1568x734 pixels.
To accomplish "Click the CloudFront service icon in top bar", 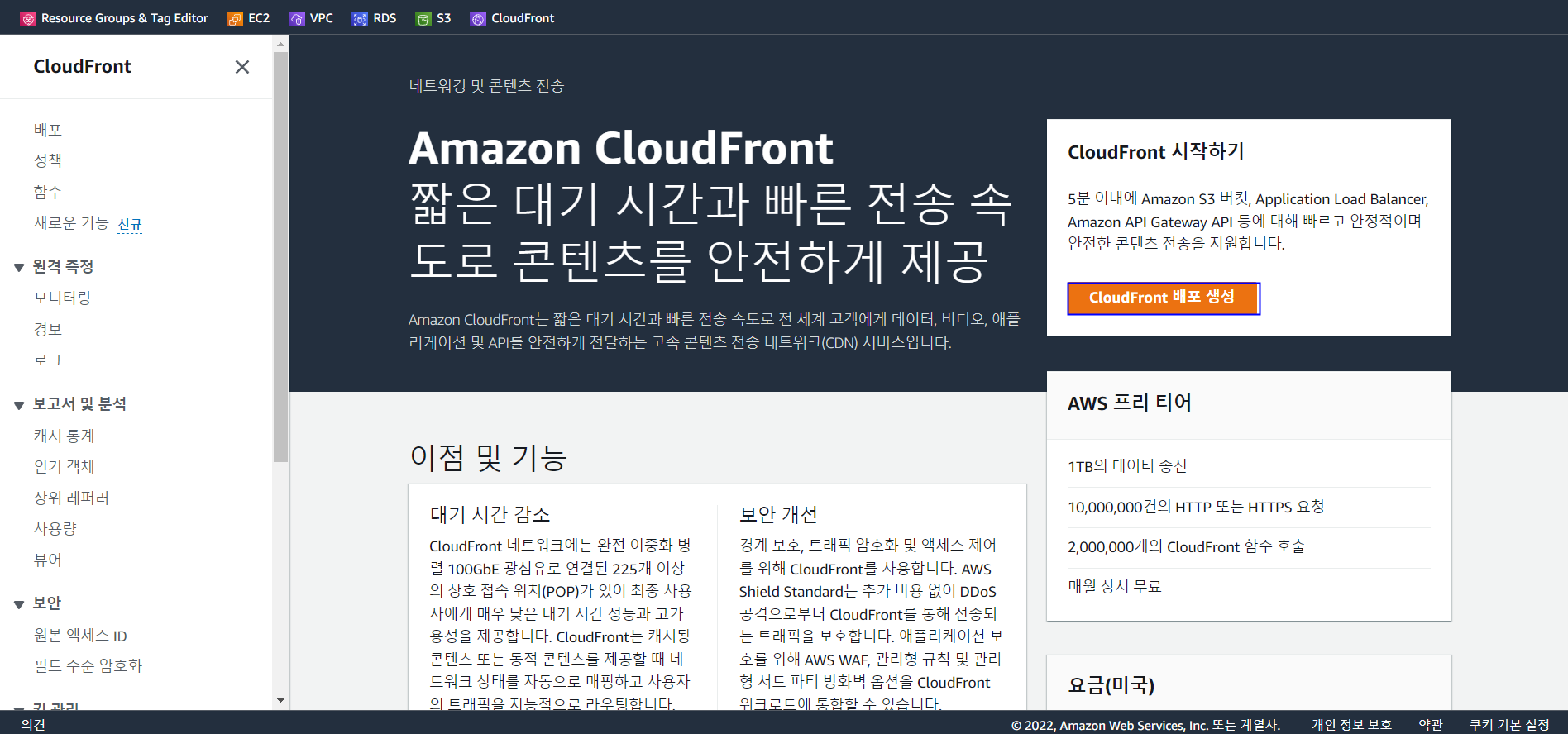I will click(478, 18).
